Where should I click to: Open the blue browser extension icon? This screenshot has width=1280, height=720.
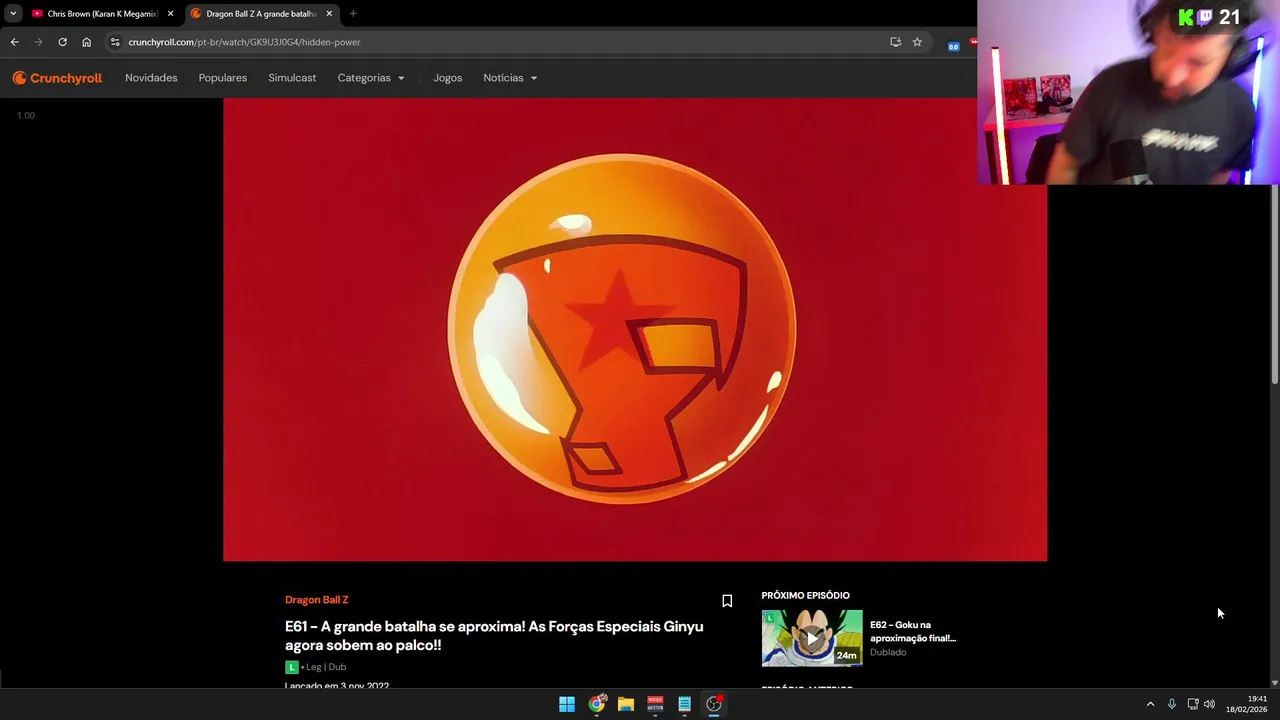click(954, 45)
